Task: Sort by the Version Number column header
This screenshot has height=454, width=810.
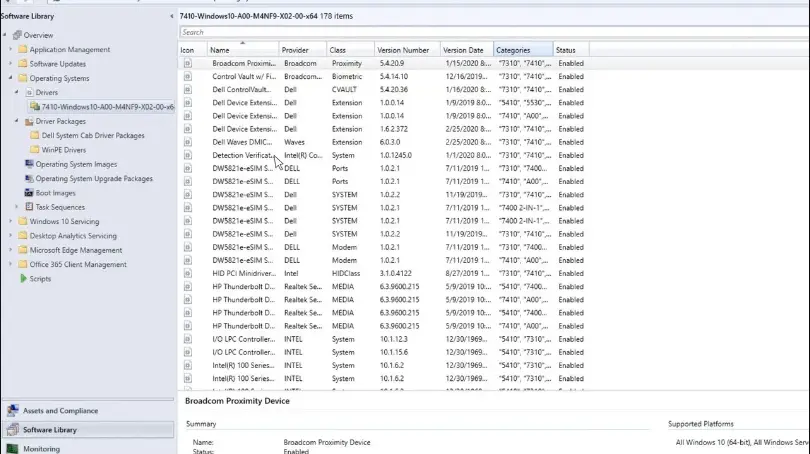Action: pyautogui.click(x=407, y=50)
